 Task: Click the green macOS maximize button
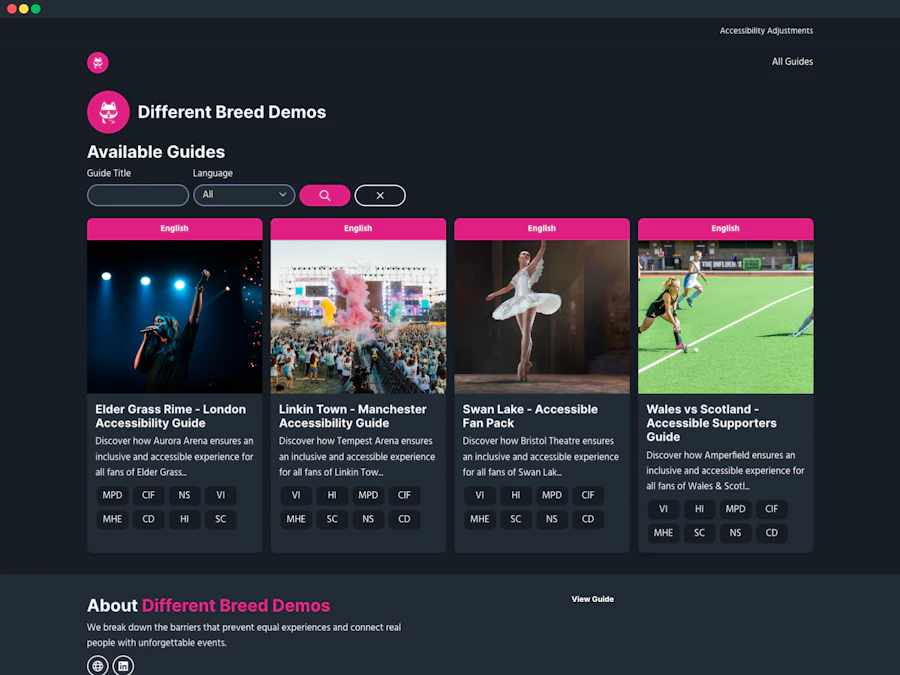pos(36,9)
